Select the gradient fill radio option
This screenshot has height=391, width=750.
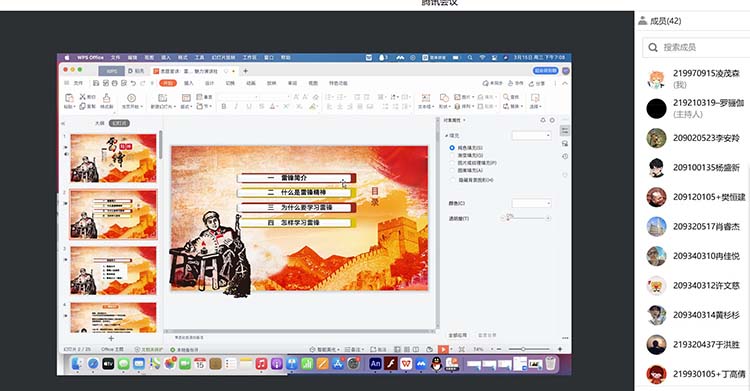452,155
